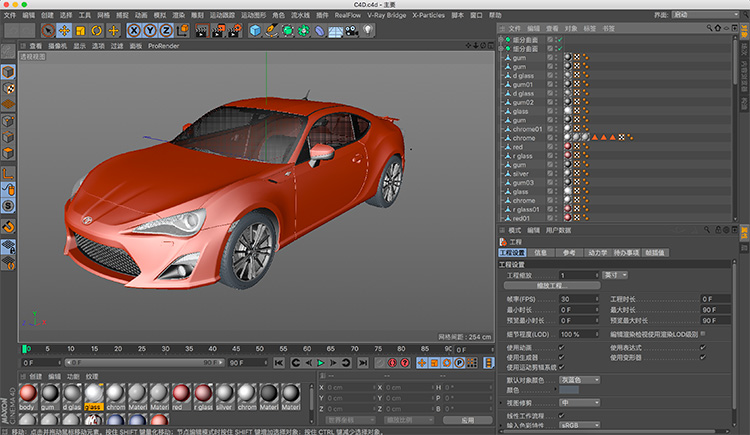This screenshot has width=750, height=435.
Task: Go to end of animation
Action: pos(363,363)
